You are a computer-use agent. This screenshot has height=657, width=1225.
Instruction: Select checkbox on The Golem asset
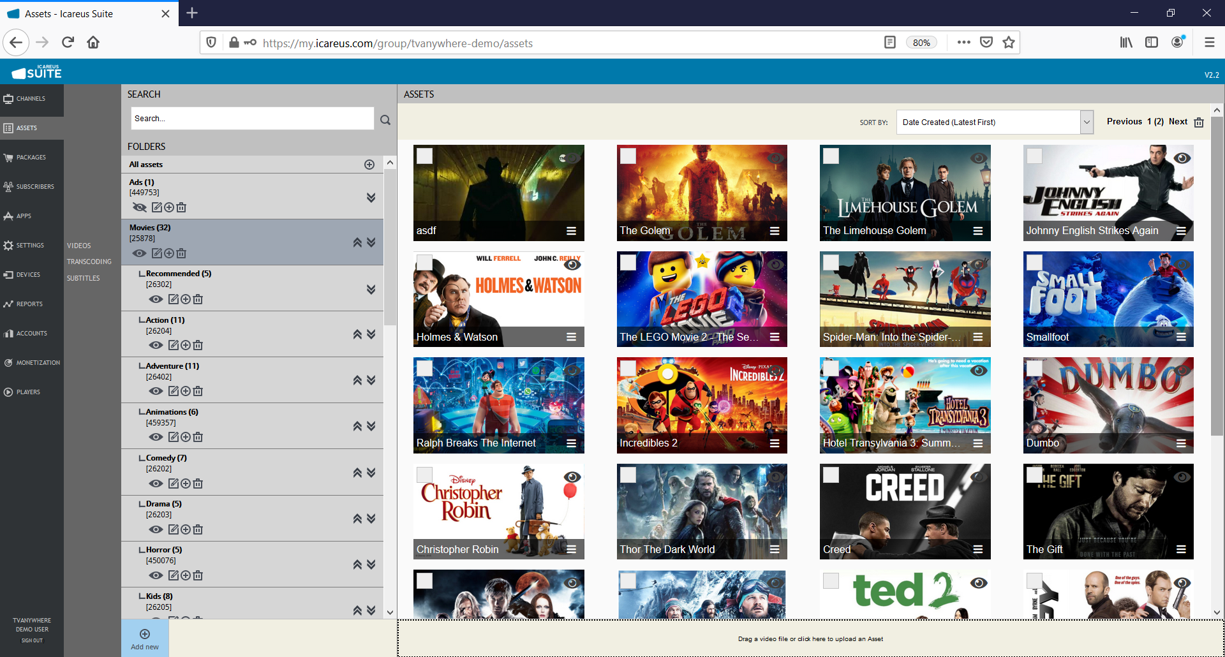click(628, 156)
